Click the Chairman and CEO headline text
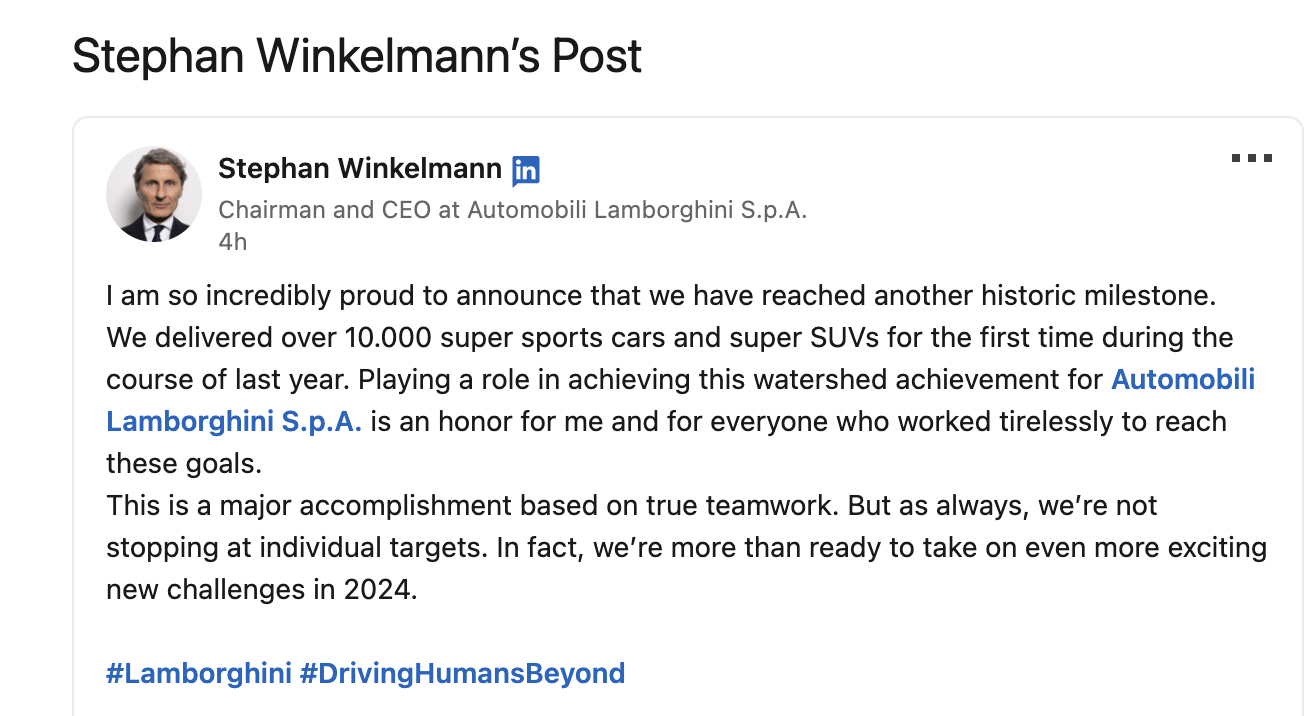Viewport: 1312px width, 716px height. [x=512, y=210]
